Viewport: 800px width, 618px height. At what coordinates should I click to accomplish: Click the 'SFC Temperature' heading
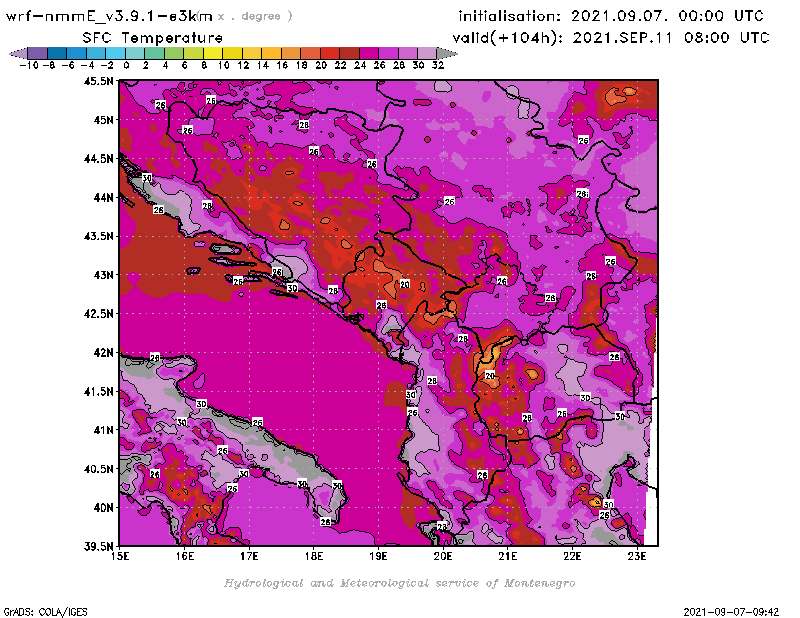153,38
